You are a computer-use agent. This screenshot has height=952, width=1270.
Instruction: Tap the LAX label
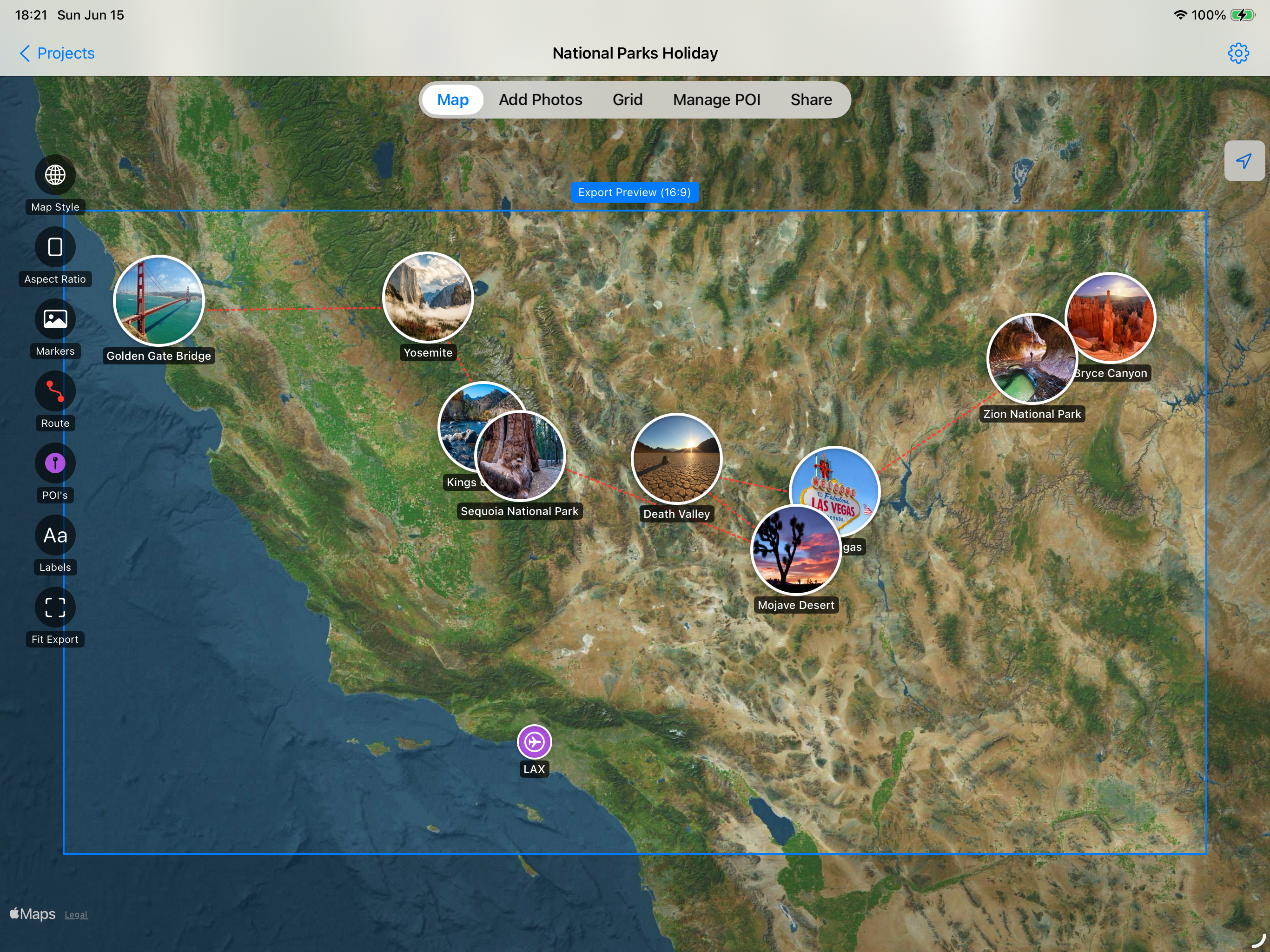click(x=534, y=769)
